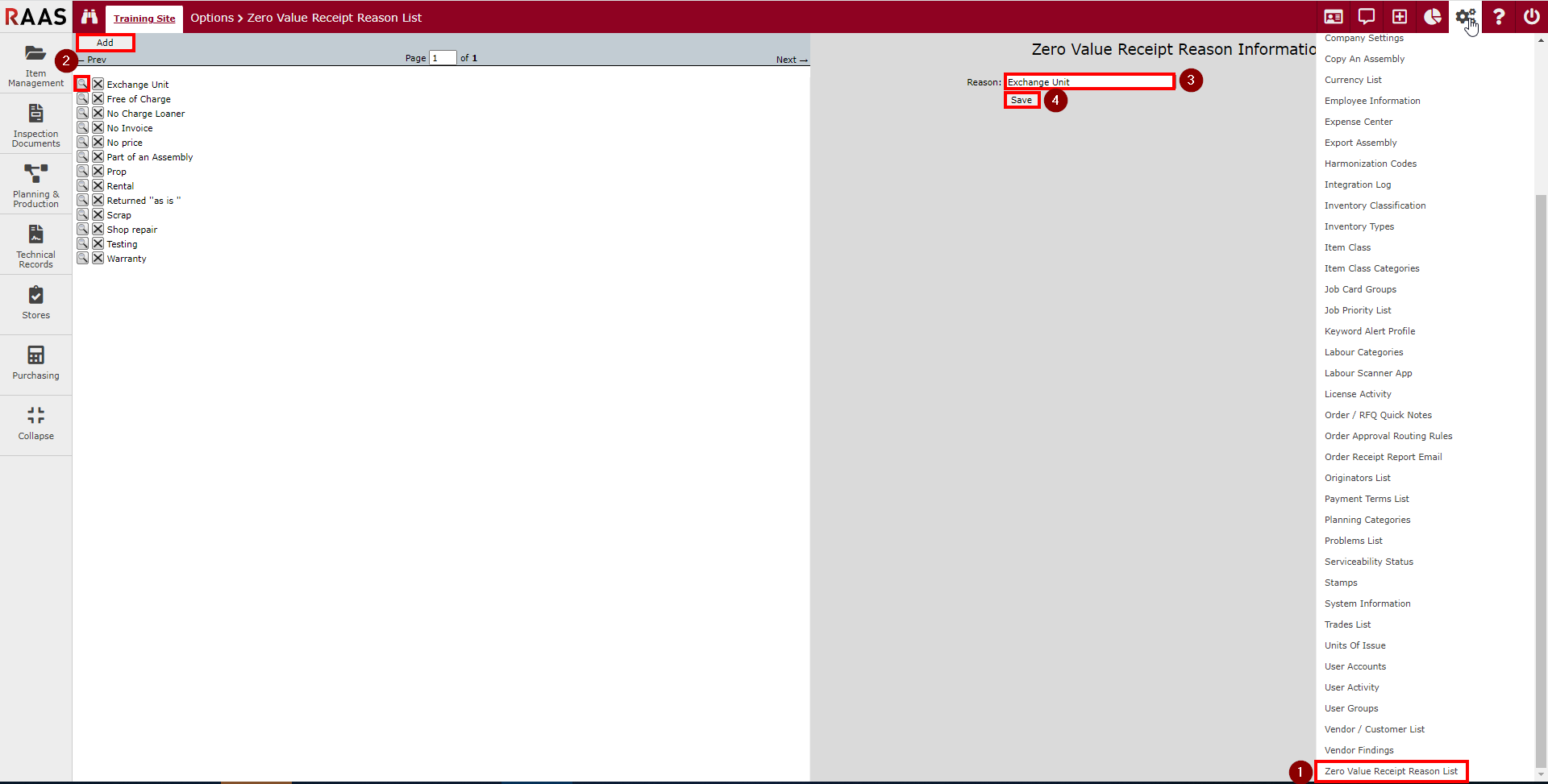
Task: Click the Add button
Action: pyautogui.click(x=106, y=43)
